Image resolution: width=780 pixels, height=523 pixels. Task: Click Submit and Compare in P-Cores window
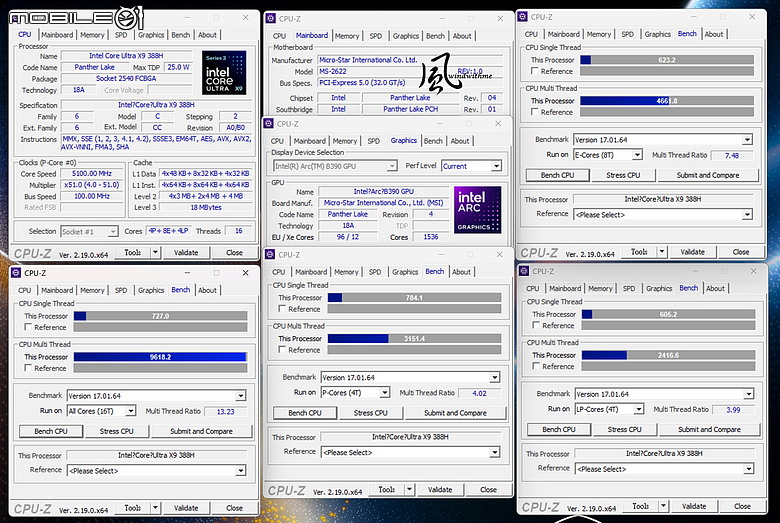coord(455,413)
